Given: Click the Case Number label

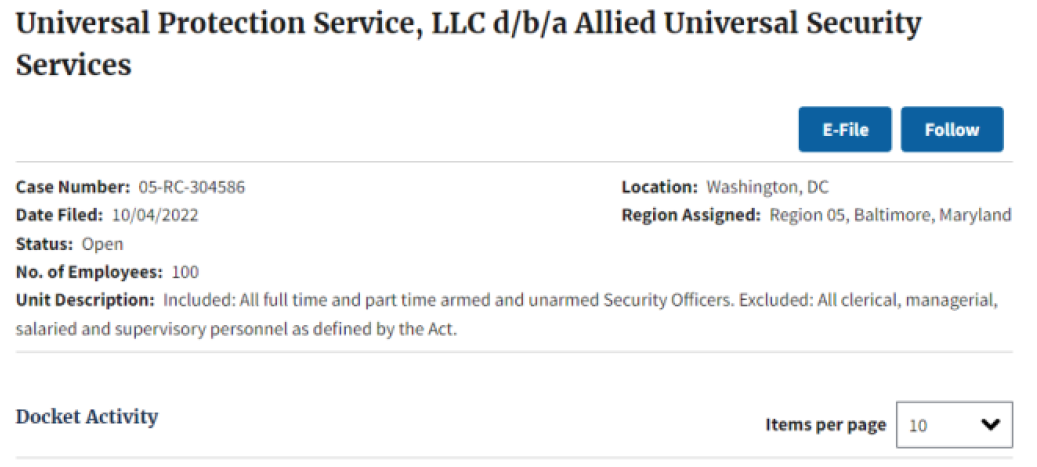Looking at the screenshot, I should pos(73,187).
